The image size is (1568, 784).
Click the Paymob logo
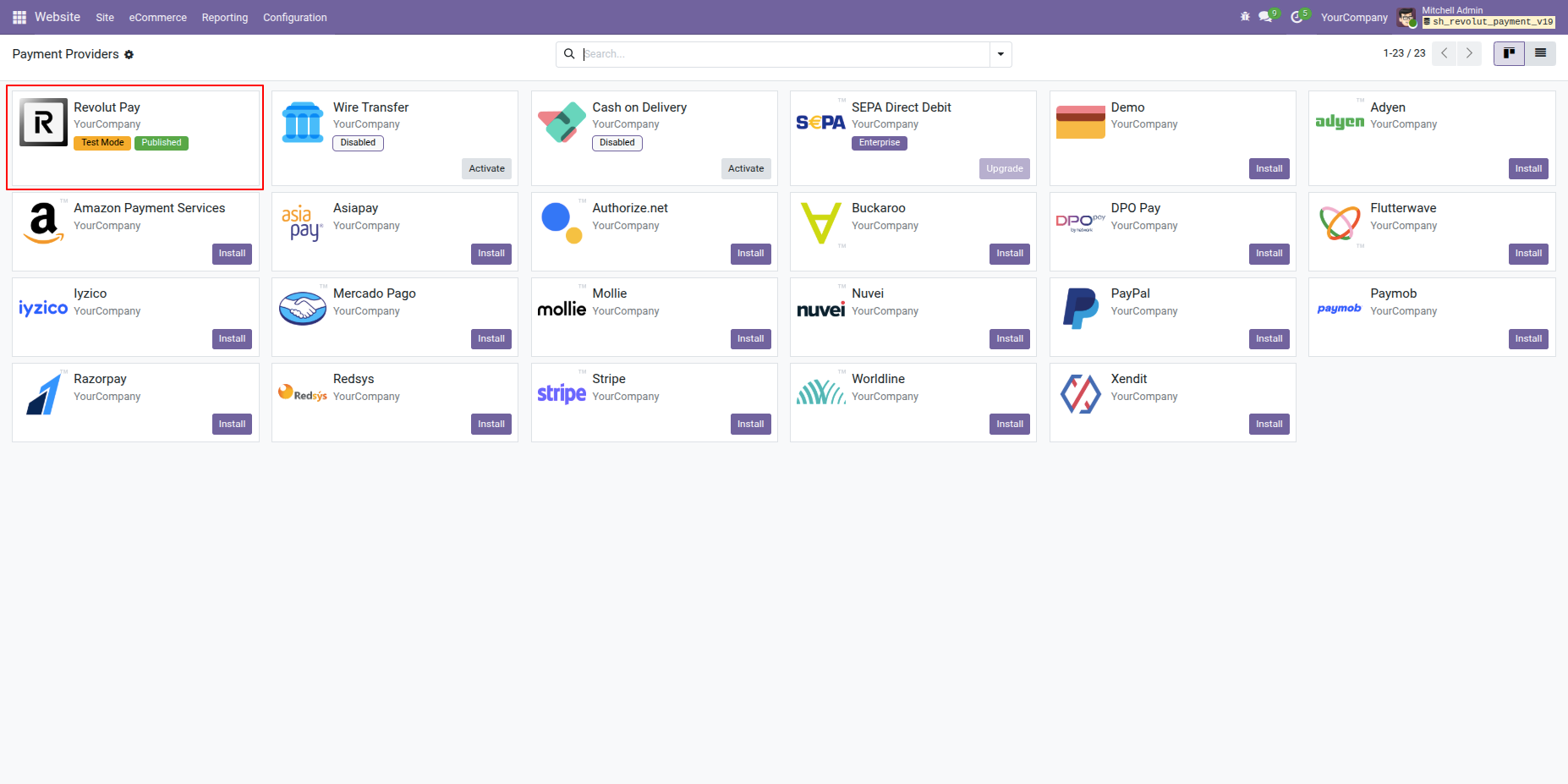point(1340,309)
